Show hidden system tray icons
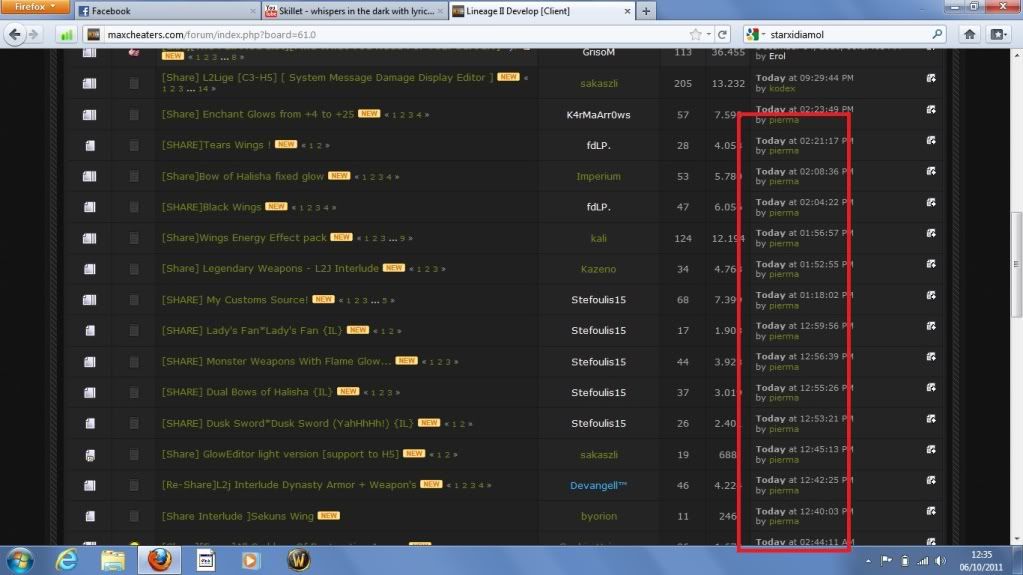 pos(866,561)
